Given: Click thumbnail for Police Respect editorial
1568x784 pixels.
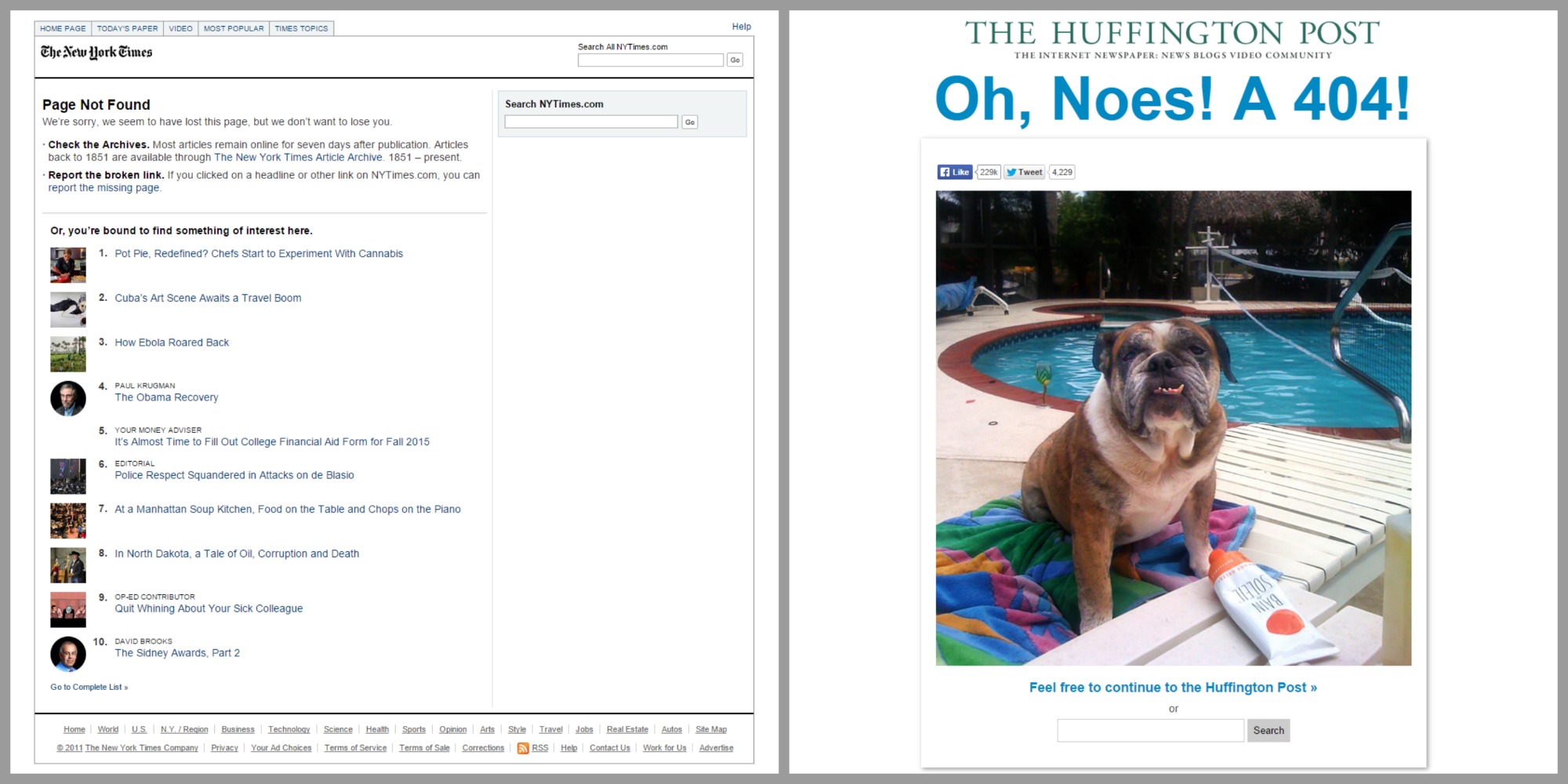Looking at the screenshot, I should click(x=68, y=477).
